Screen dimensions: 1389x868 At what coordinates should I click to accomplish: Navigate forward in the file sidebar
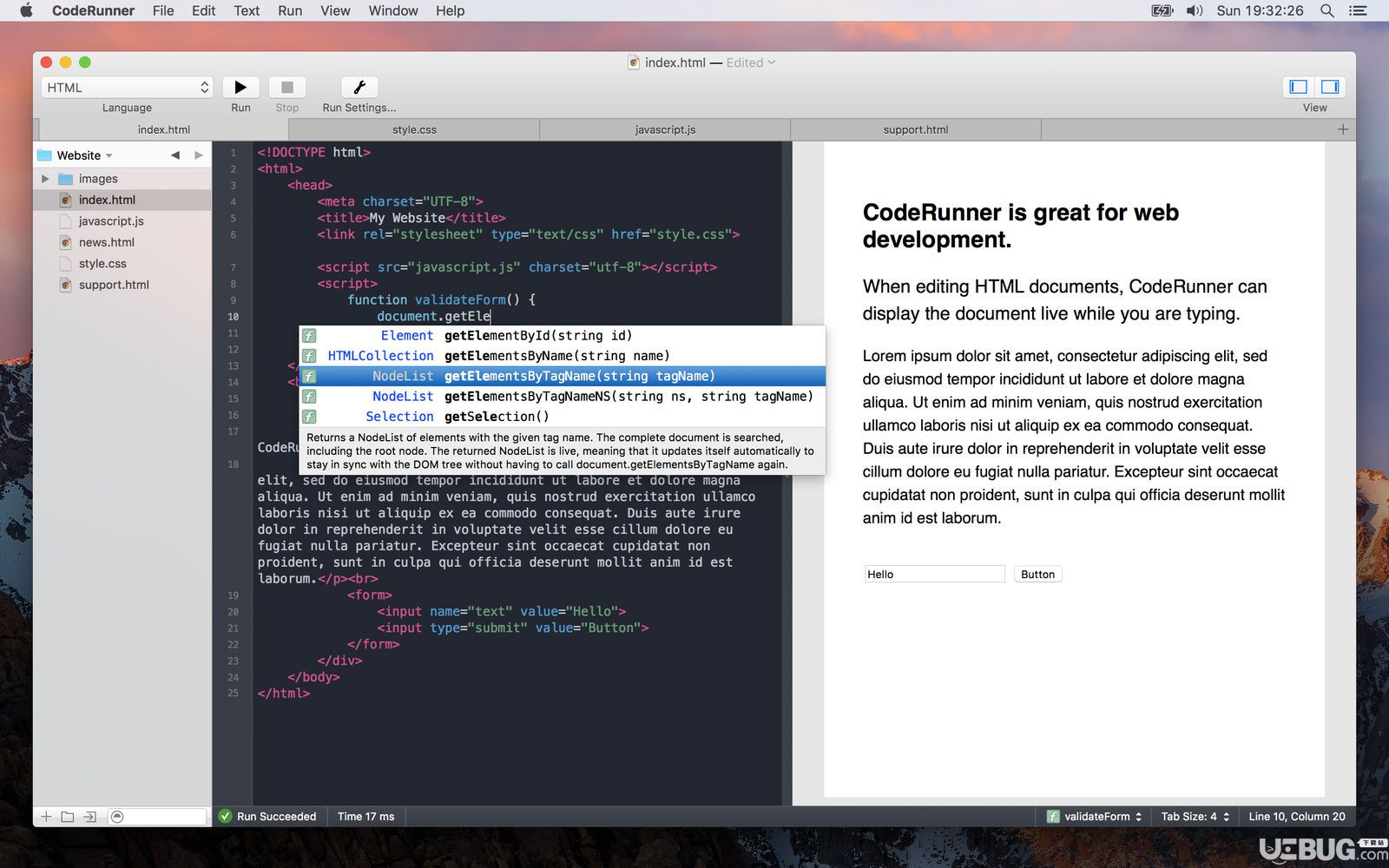coord(199,155)
